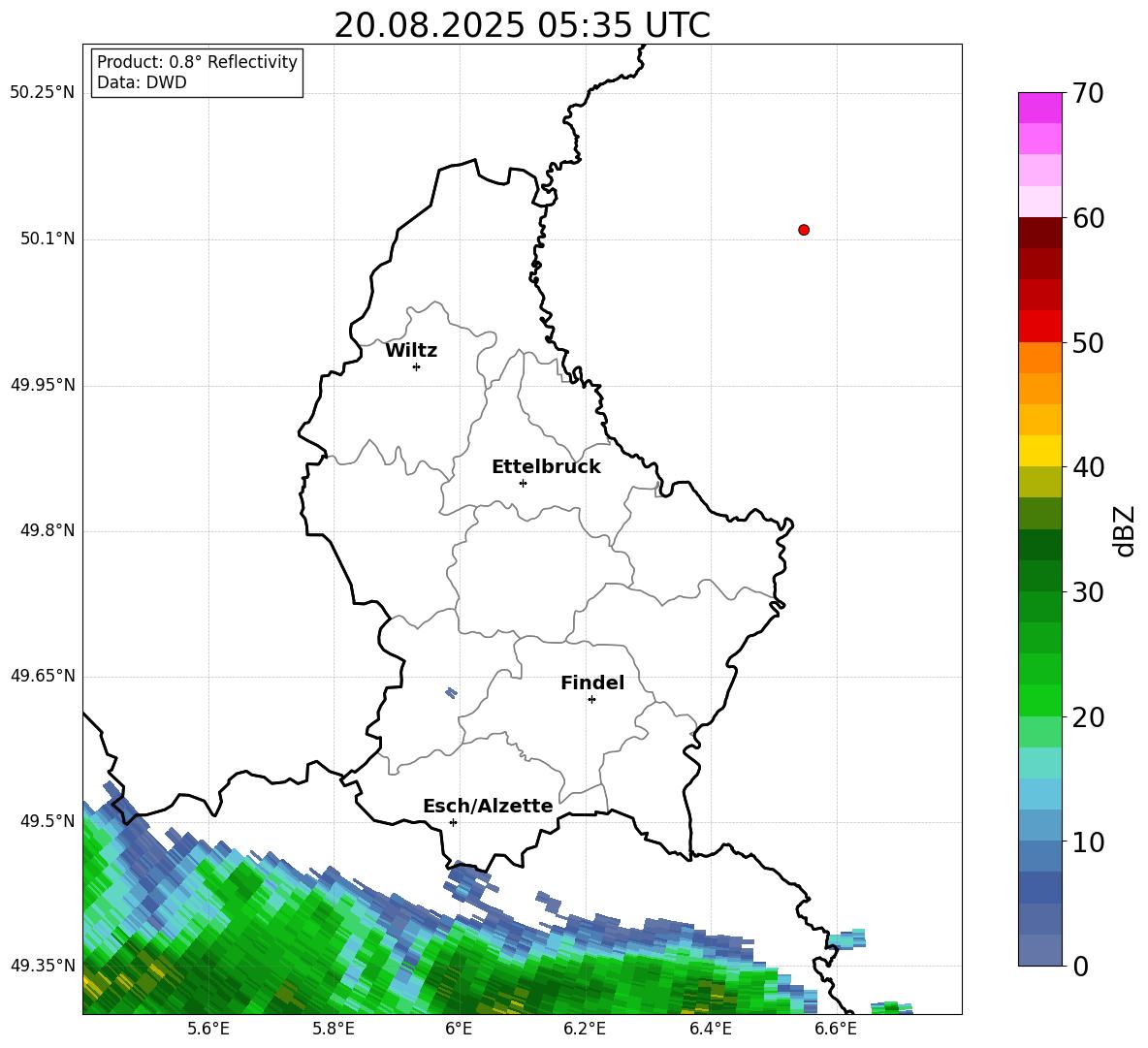This screenshot has width=1148, height=1048.
Task: Click the latitude label 49.95°N
Action: point(43,385)
